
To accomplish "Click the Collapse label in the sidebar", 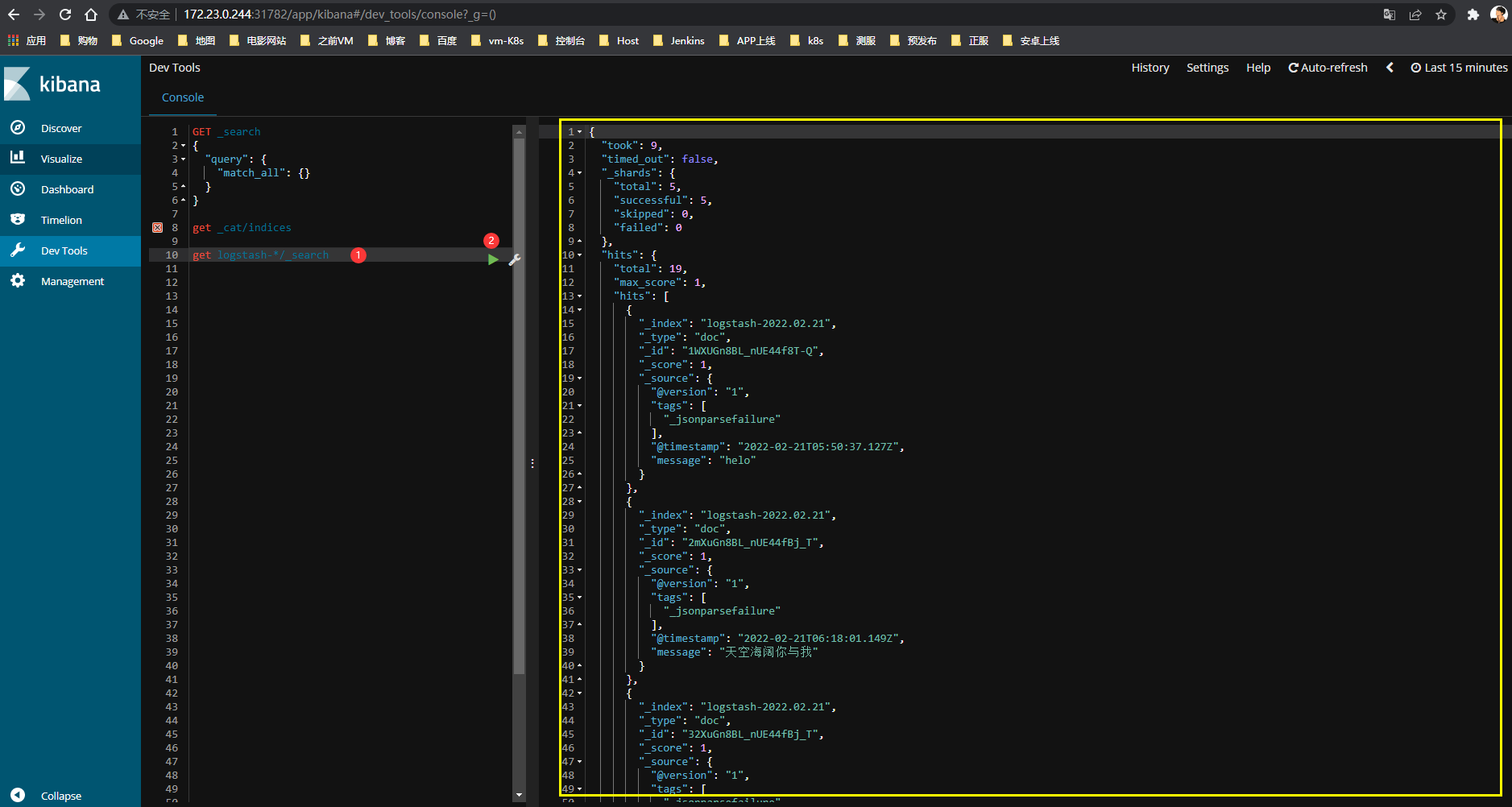I will [61, 796].
